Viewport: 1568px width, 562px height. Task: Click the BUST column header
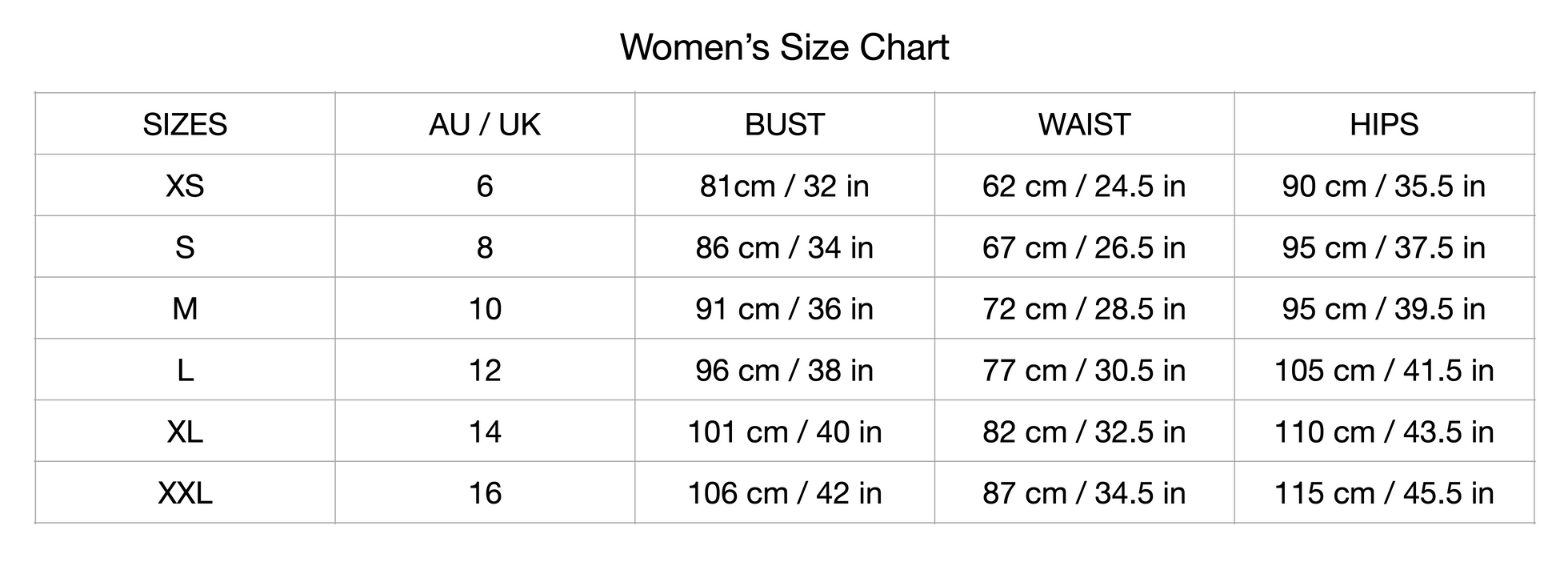tap(784, 124)
